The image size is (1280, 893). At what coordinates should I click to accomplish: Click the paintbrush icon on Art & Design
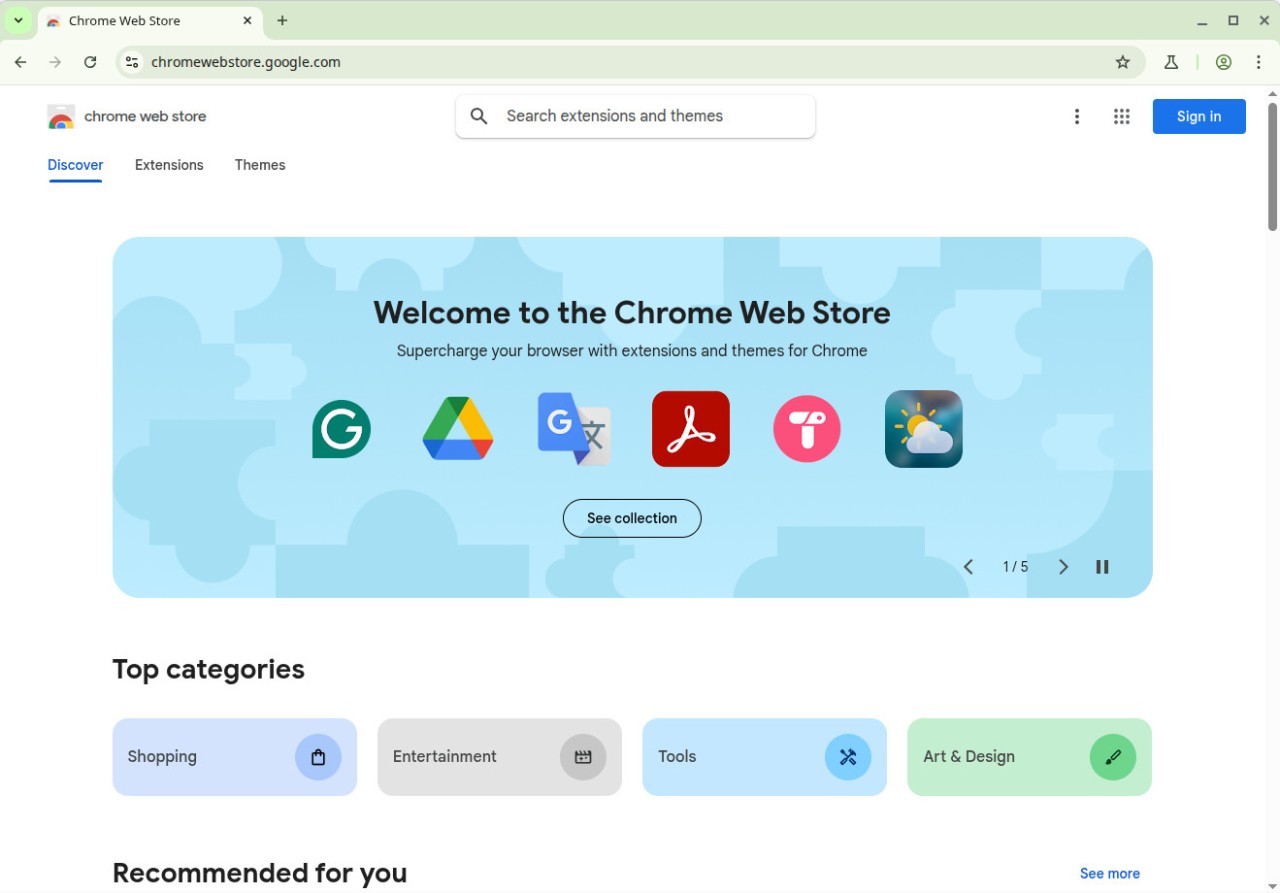(x=1113, y=757)
